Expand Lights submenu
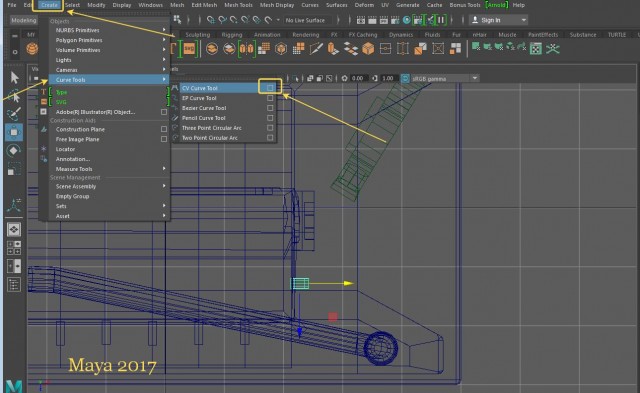640x393 pixels. coord(108,60)
